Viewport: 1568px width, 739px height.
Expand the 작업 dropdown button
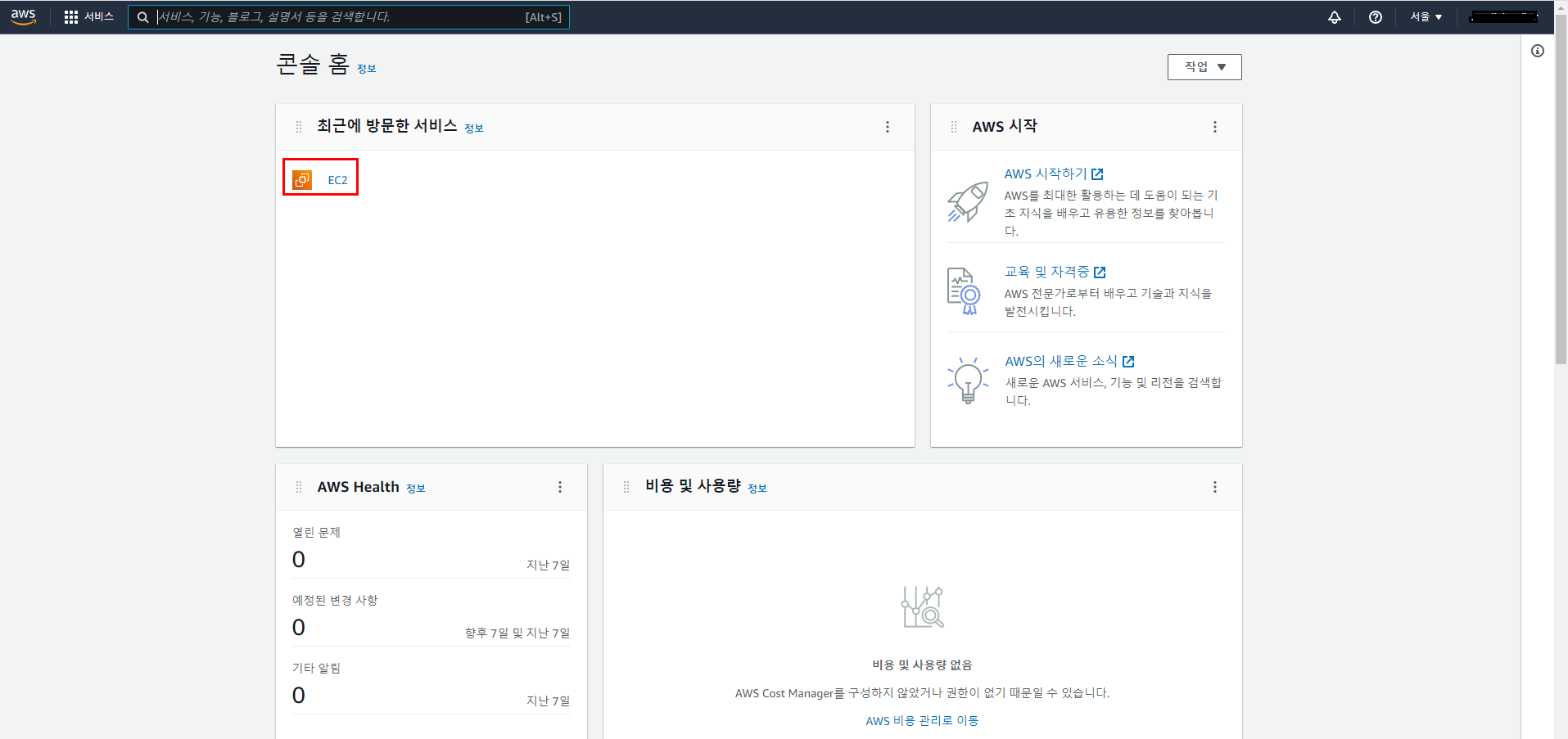coord(1204,67)
